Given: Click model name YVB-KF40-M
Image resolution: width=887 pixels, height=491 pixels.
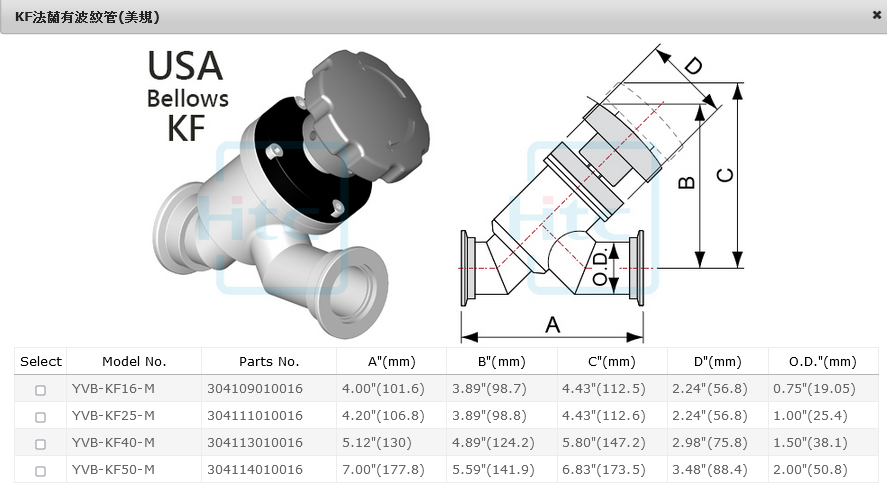Looking at the screenshot, I should tap(113, 442).
